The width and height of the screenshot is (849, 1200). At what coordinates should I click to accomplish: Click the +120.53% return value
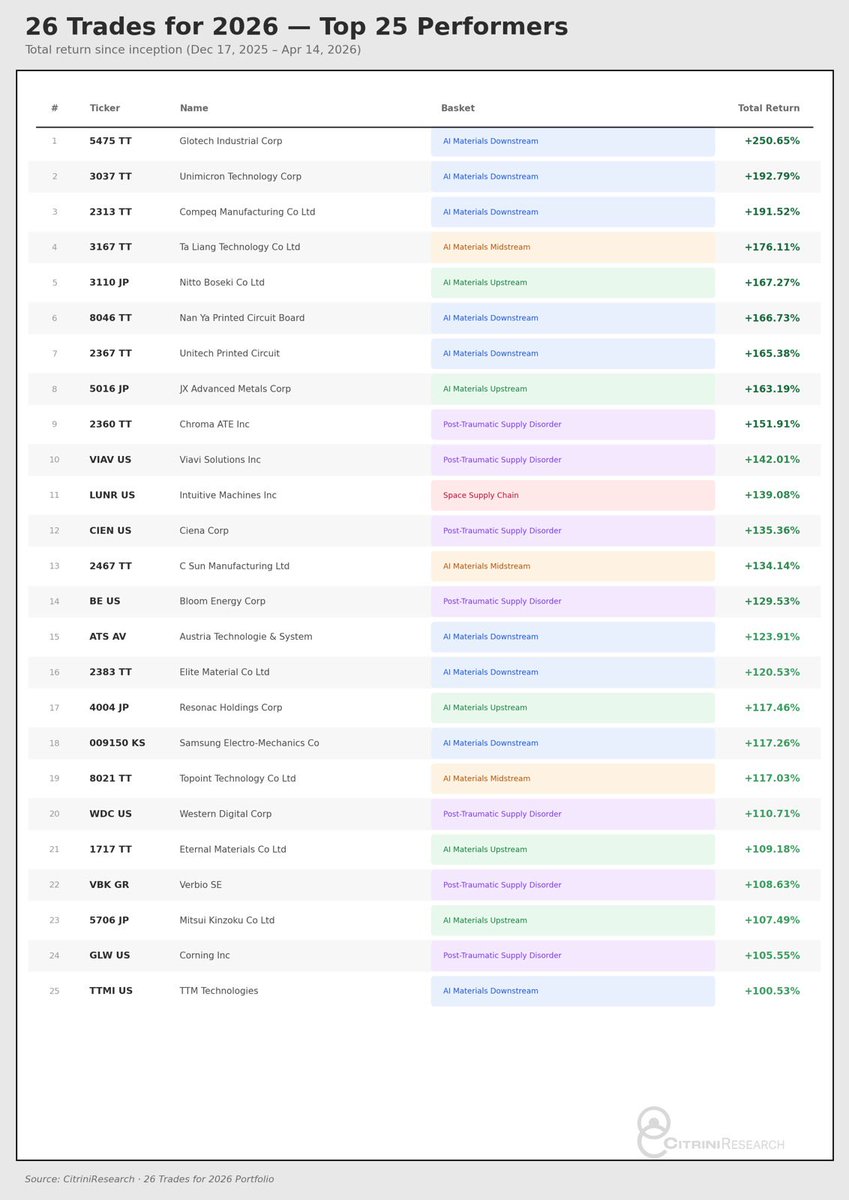(772, 673)
